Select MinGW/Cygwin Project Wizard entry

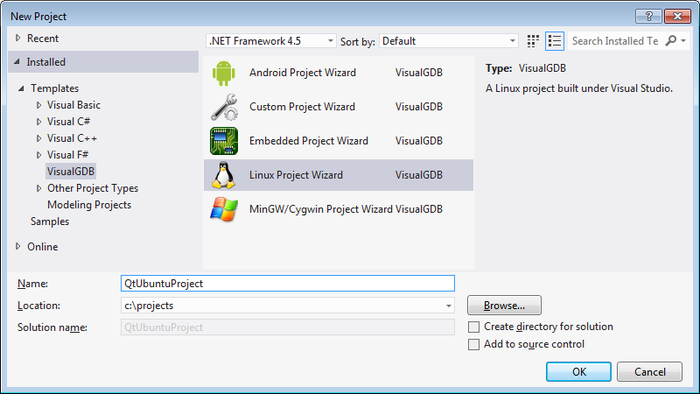pos(338,209)
